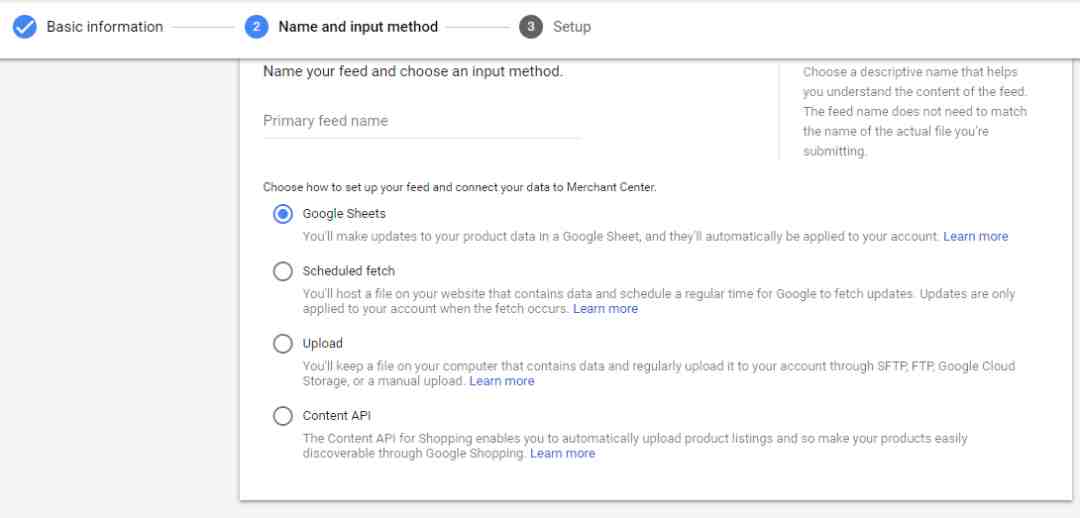Select the Content API radio button
1080x518 pixels.
pos(283,416)
